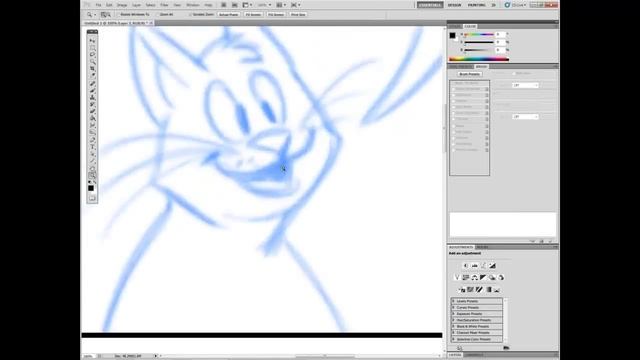
Task: Add a Brightness/Contrast adjustment
Action: tap(466, 266)
